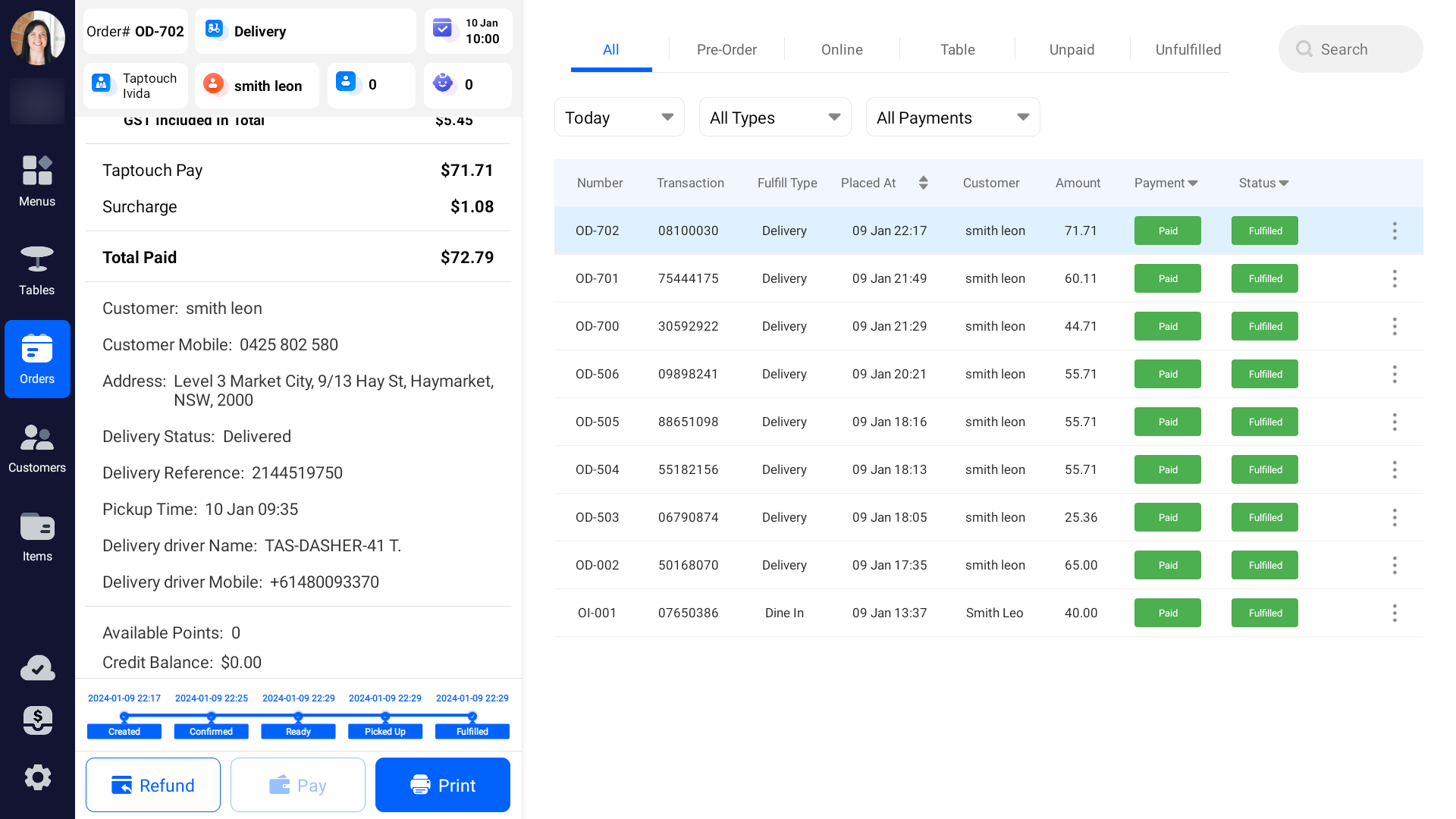Viewport: 1456px width, 819px height.
Task: Open the Orders section in sidebar
Action: 37,359
